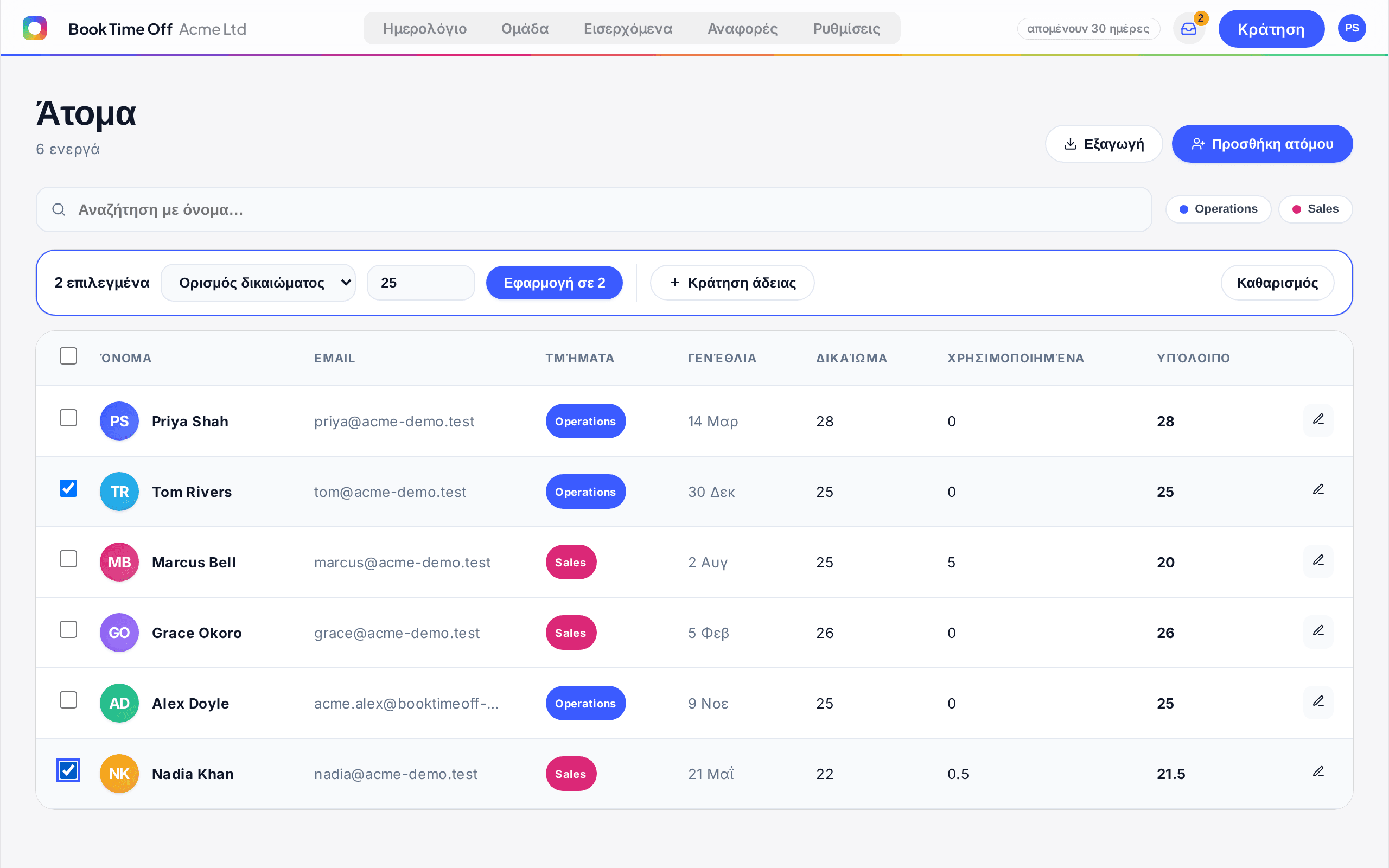Screen dimensions: 1389x868
Task: Select the Marcus Bell row checkbox
Action: [68, 559]
